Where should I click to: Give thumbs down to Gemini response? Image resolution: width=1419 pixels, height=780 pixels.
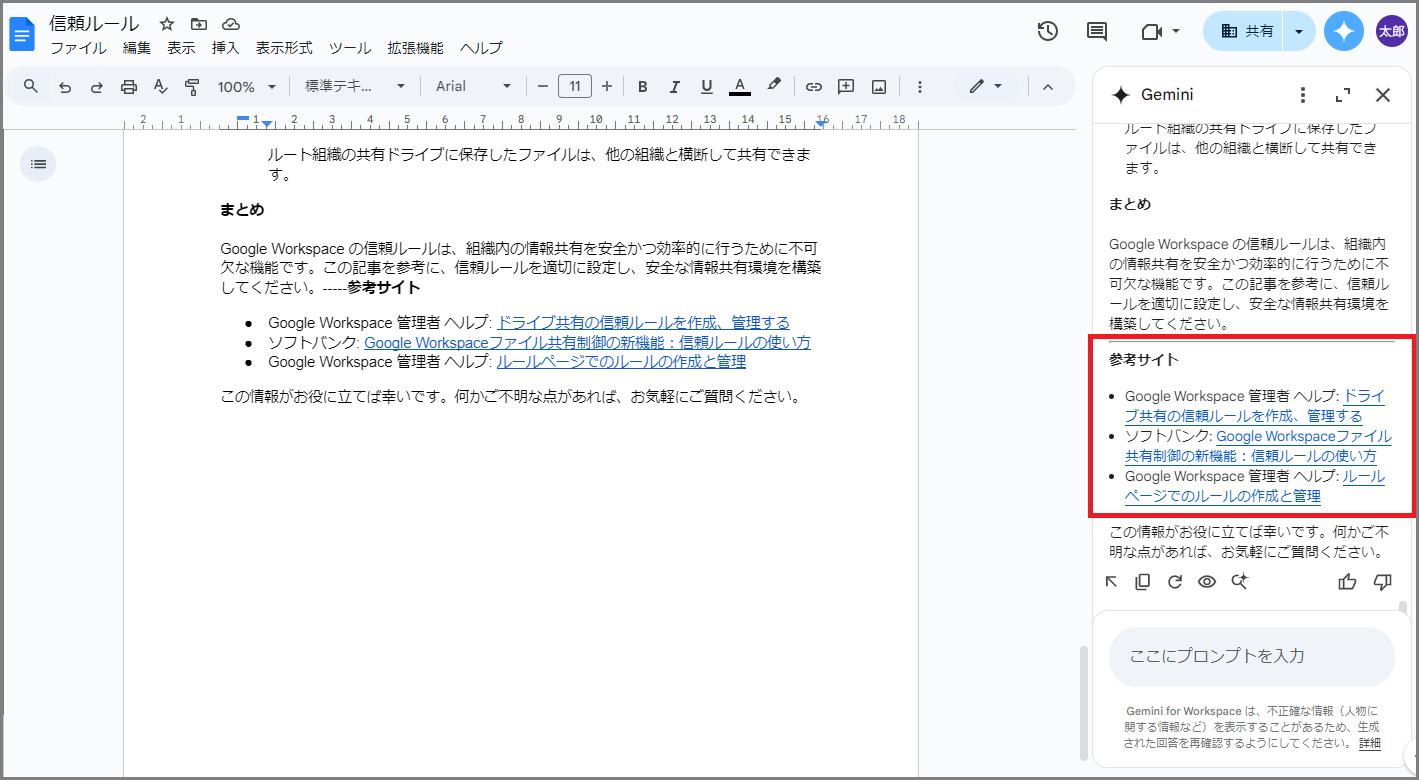(x=1382, y=581)
